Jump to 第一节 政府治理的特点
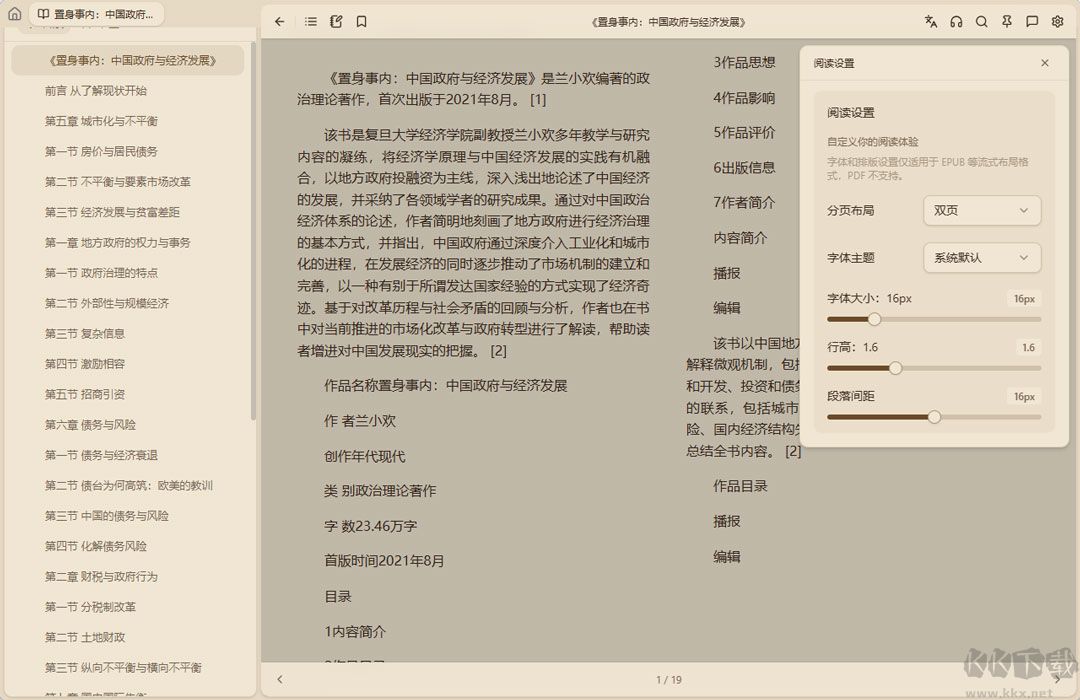This screenshot has width=1080, height=700. coord(101,273)
